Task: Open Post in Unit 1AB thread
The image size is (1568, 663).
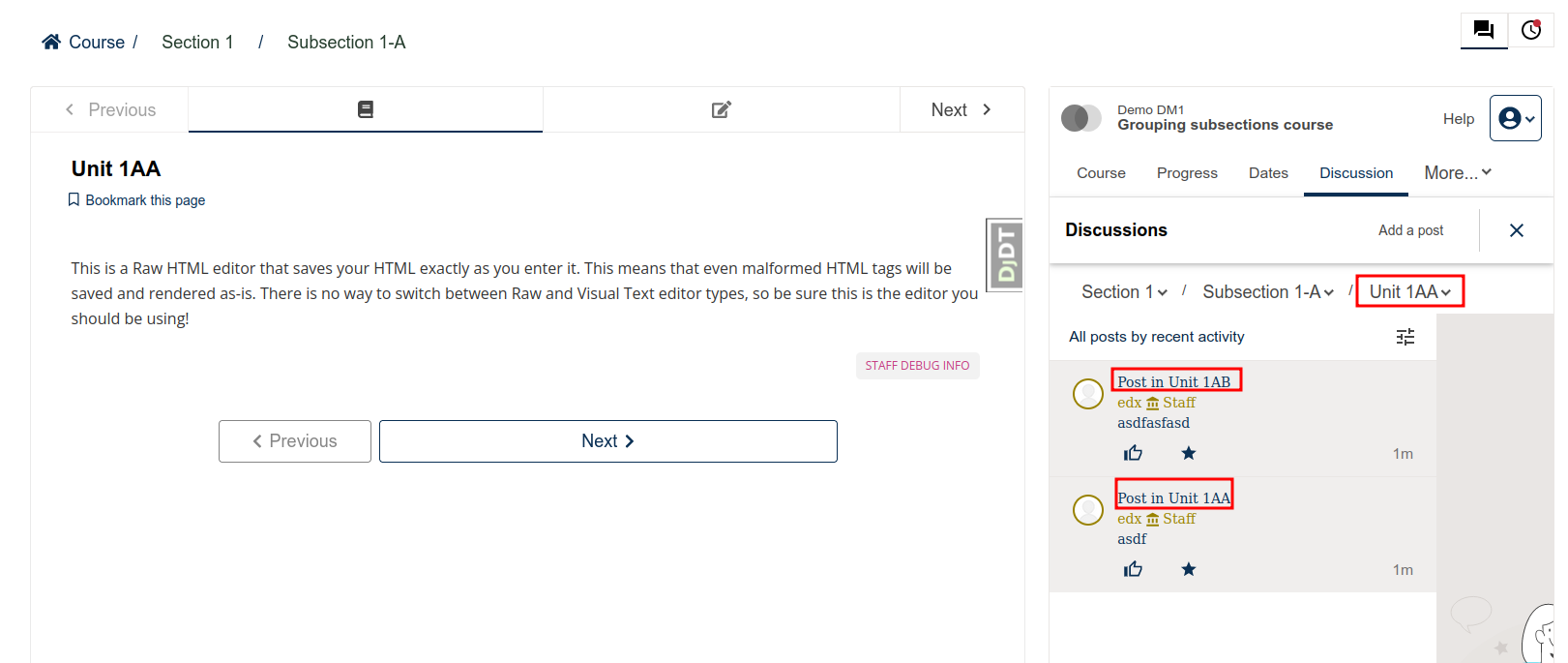Action: (1174, 382)
